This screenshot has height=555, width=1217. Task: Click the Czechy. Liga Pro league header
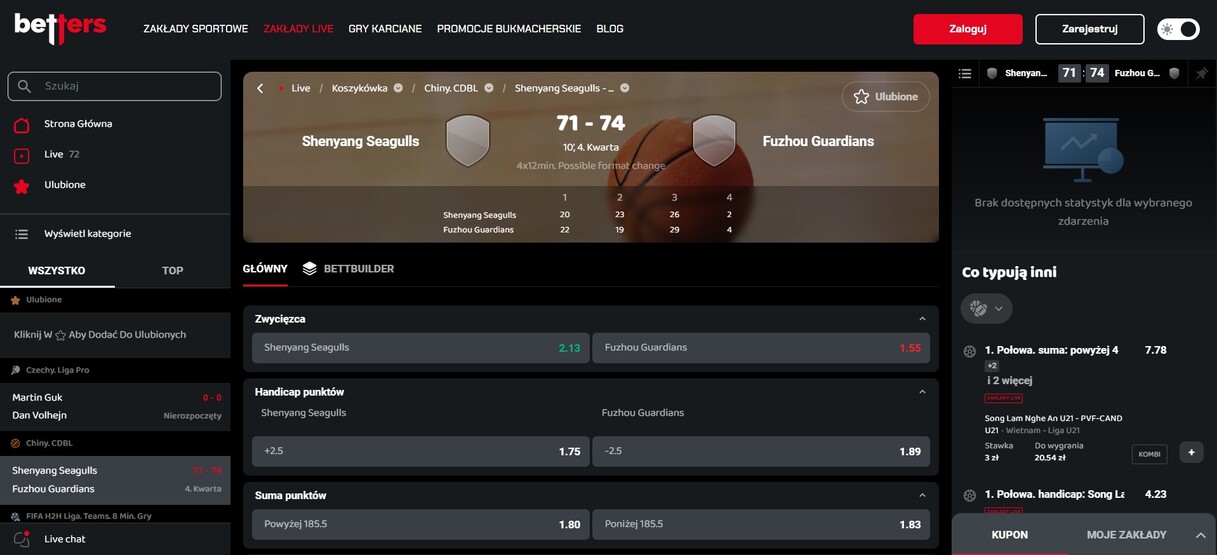115,370
